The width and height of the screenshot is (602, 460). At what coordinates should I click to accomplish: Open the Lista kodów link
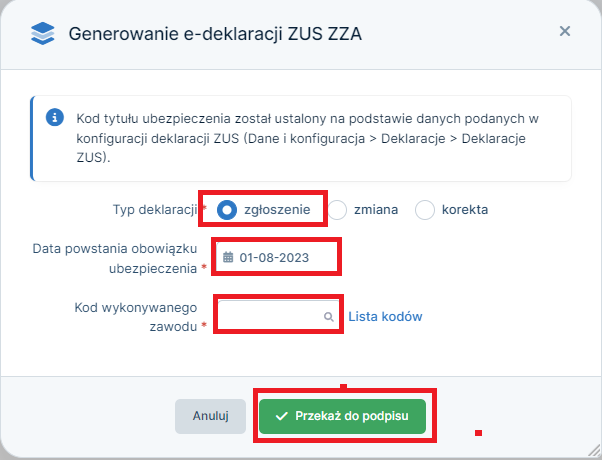tap(385, 317)
